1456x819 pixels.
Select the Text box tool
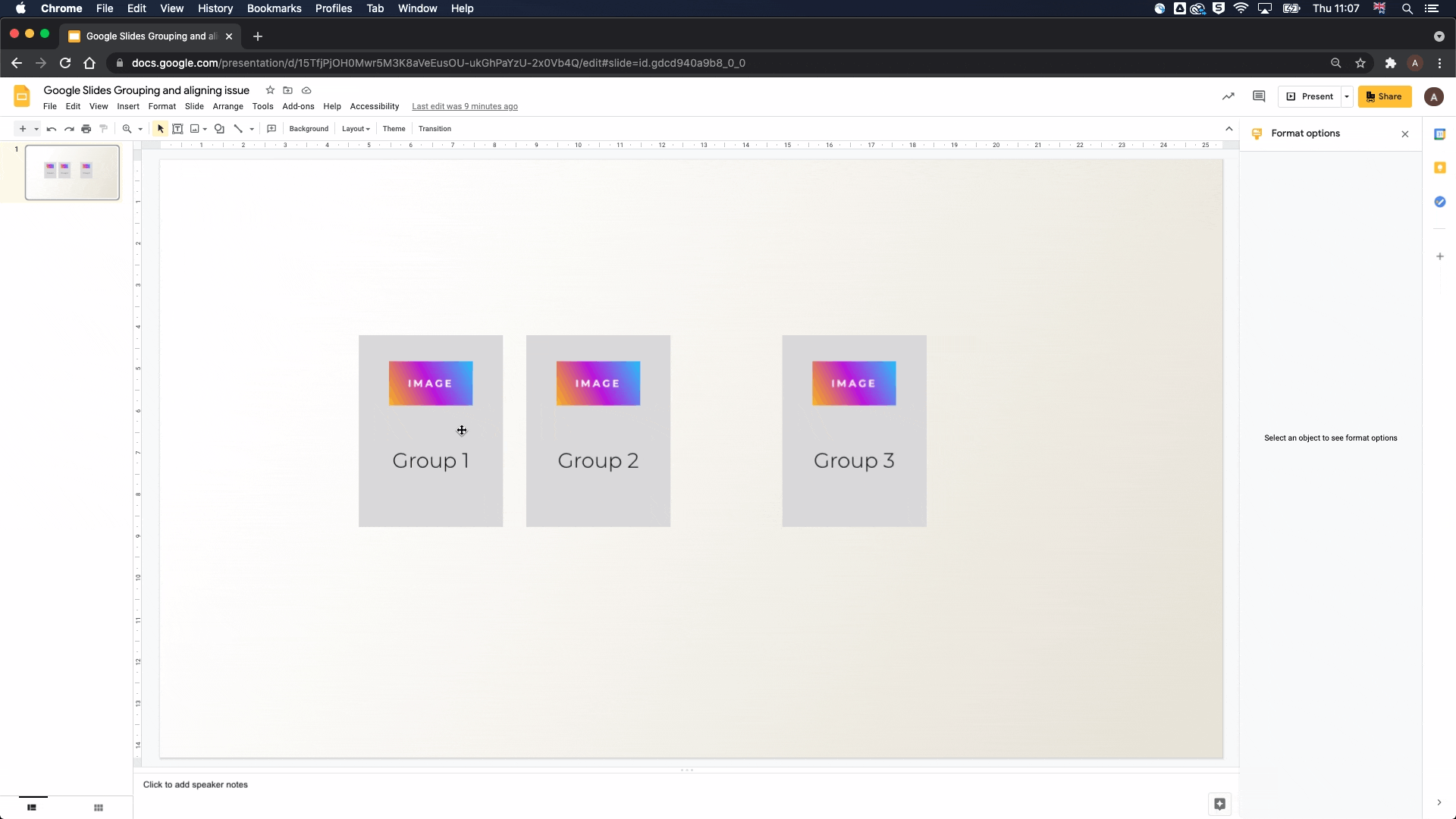177,129
